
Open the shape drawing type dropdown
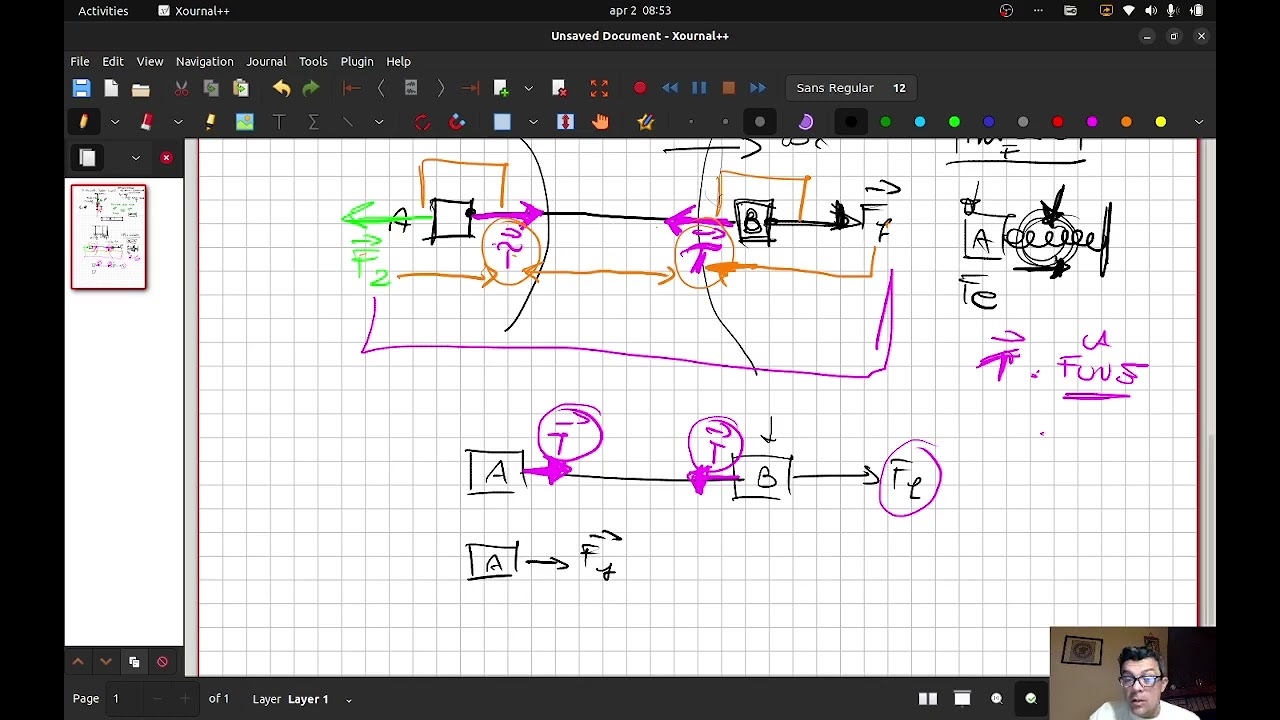coord(379,122)
